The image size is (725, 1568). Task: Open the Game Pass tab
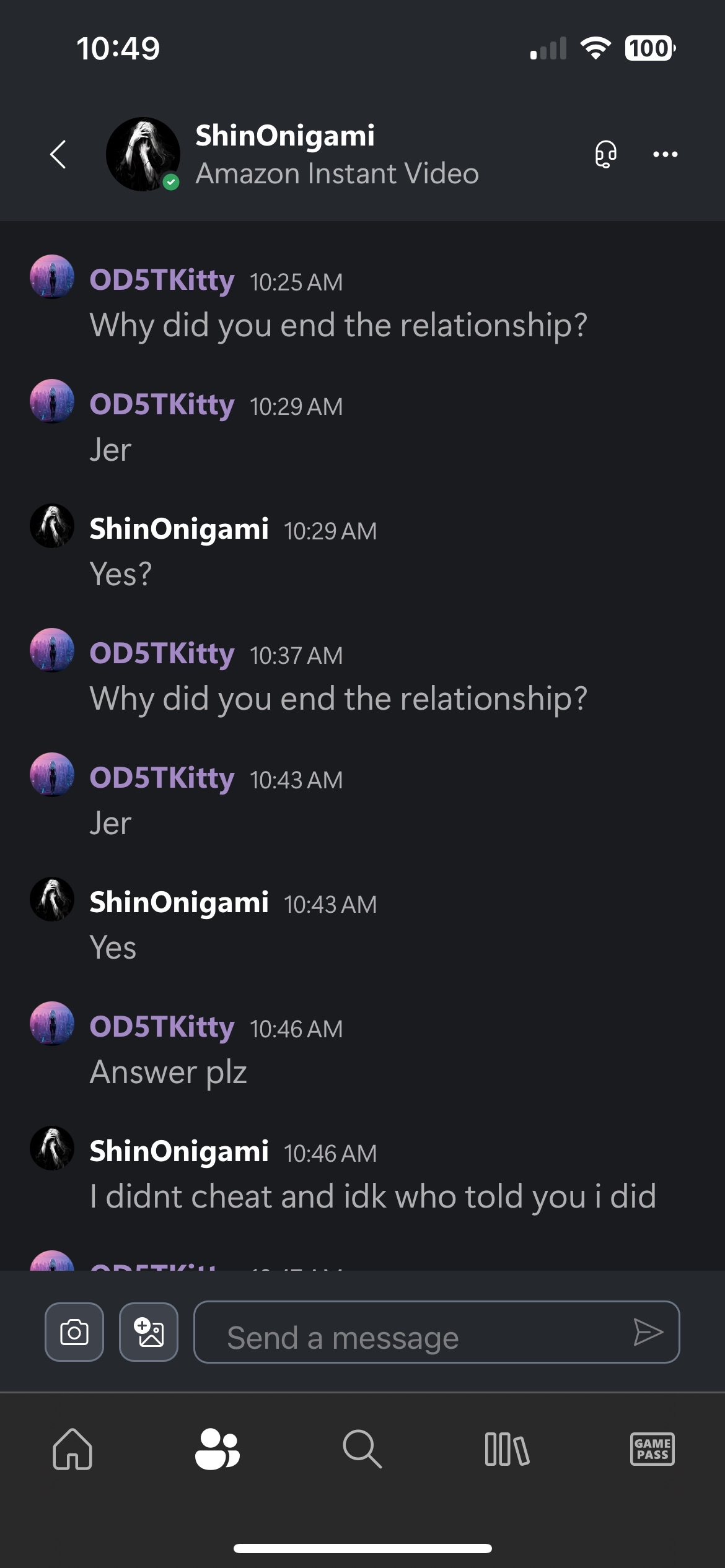[x=652, y=1449]
